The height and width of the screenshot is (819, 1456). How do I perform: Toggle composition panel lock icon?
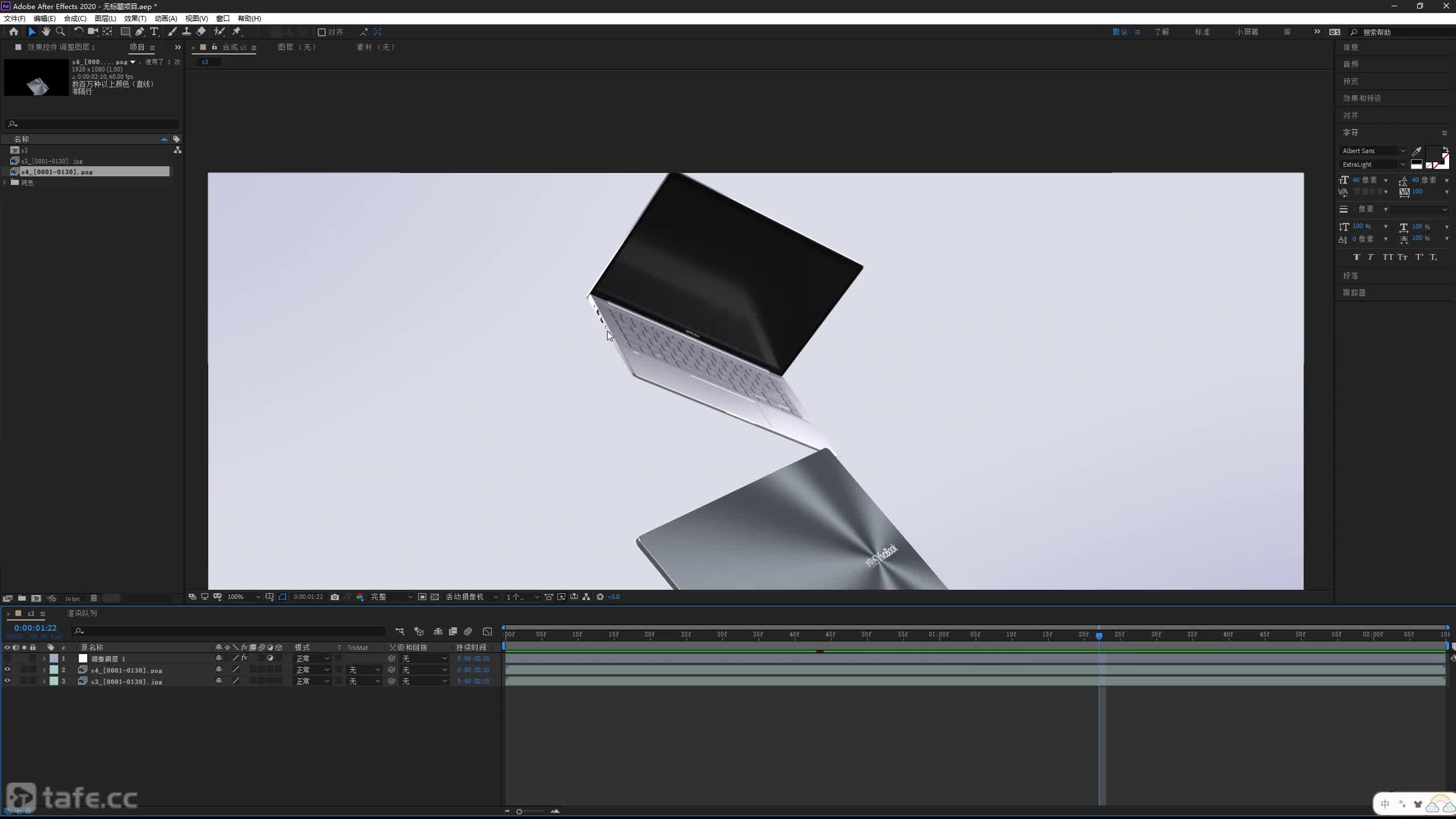tap(214, 47)
